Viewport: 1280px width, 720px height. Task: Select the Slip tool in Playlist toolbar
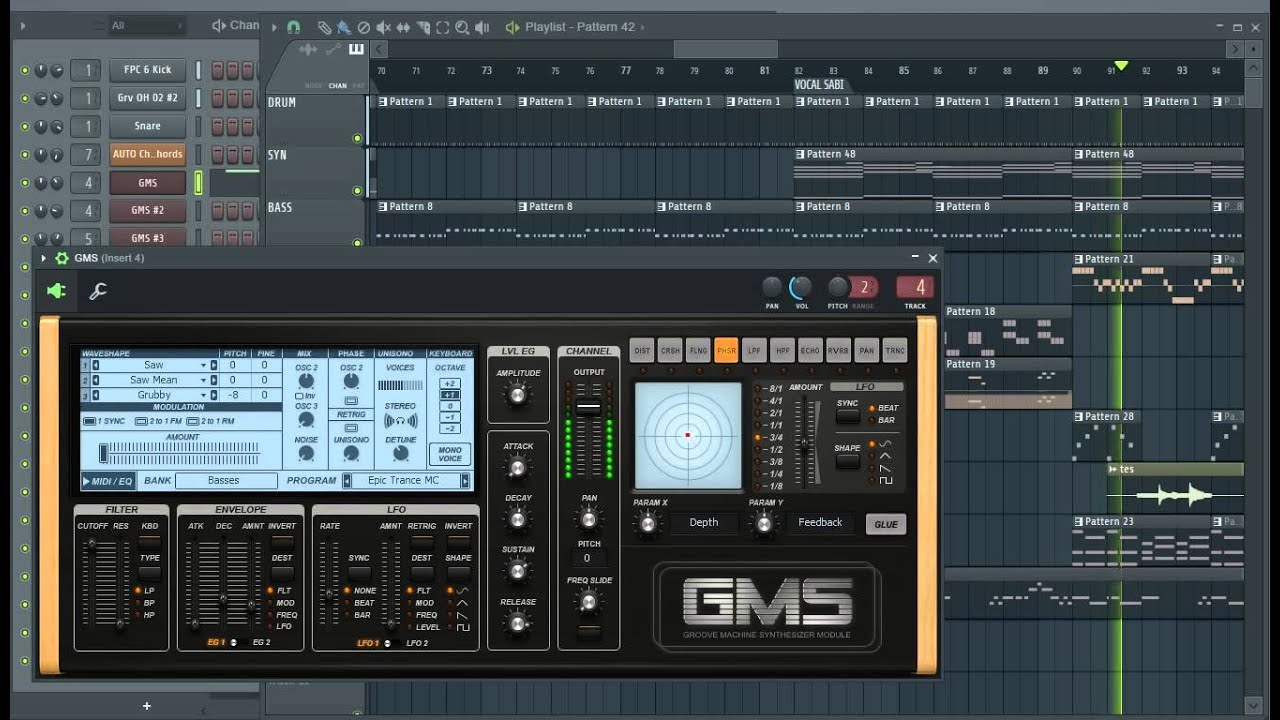404,27
